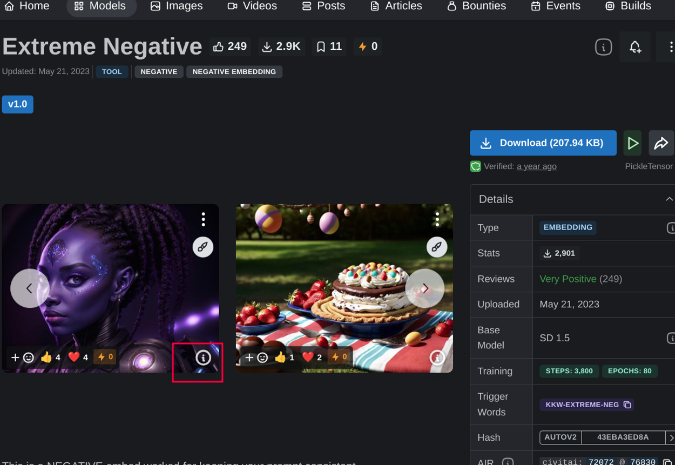675x465 pixels.
Task: Download the 207.94 KB file
Action: point(543,143)
